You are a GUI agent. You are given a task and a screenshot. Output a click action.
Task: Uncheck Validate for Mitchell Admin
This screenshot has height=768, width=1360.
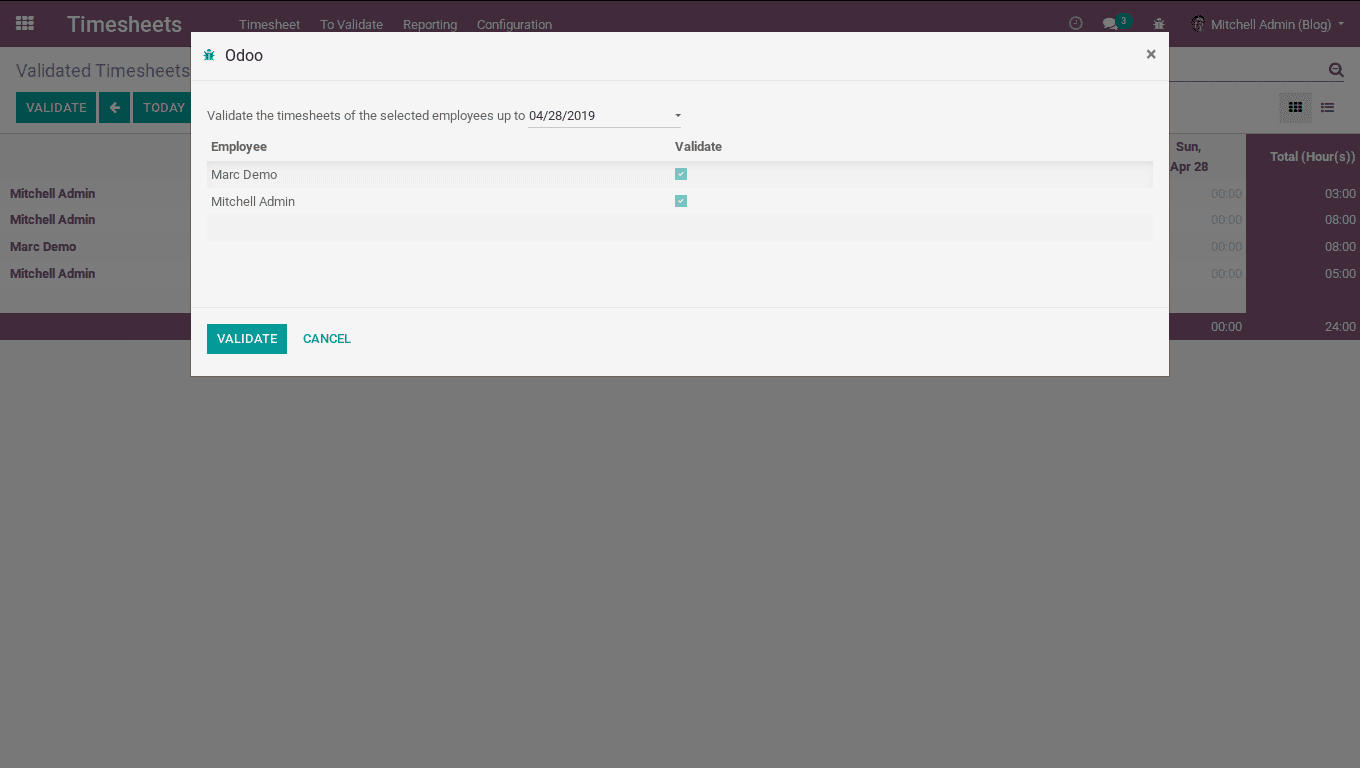point(681,201)
